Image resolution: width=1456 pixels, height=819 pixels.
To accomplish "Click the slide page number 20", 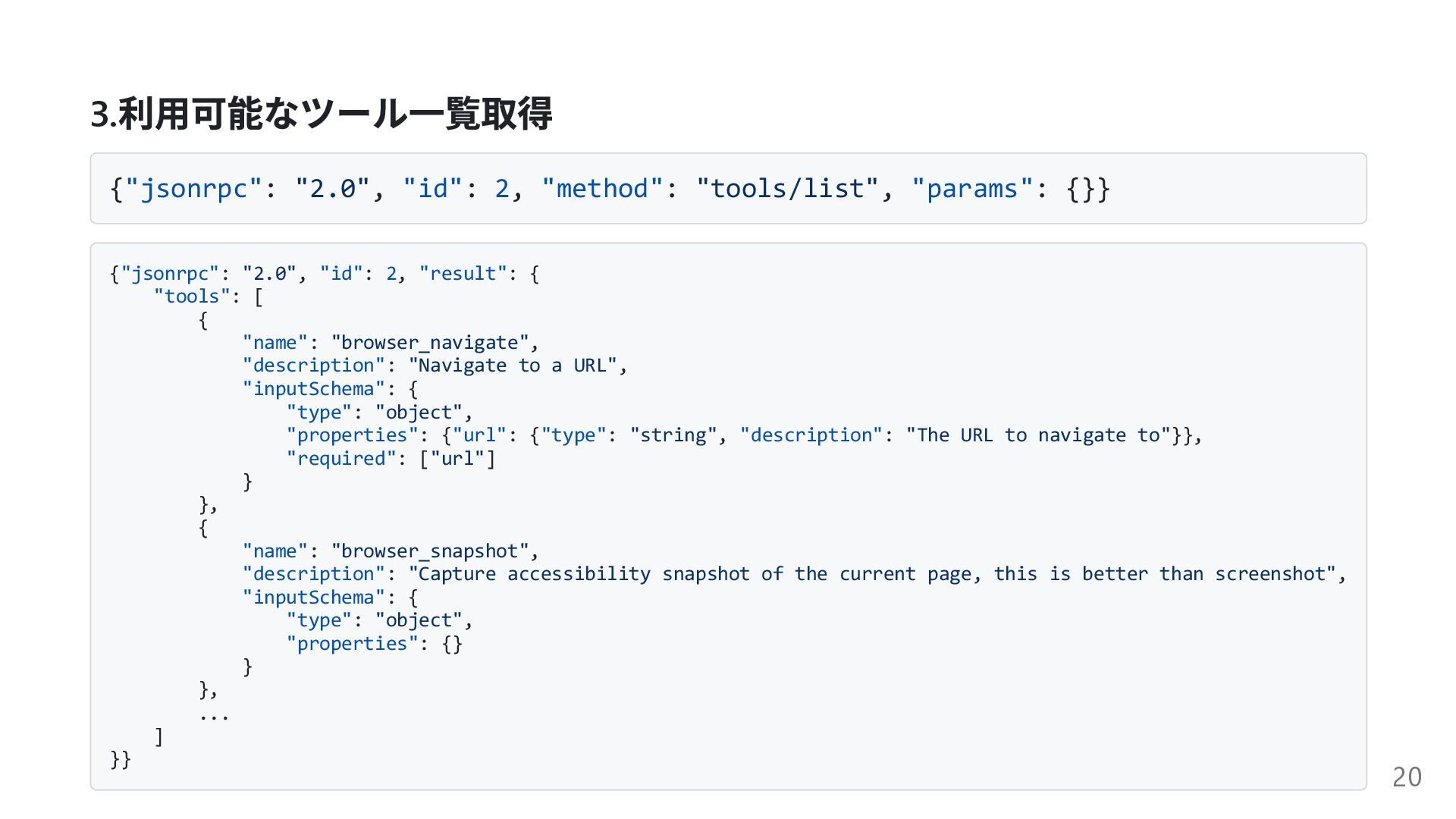I will point(1407,777).
